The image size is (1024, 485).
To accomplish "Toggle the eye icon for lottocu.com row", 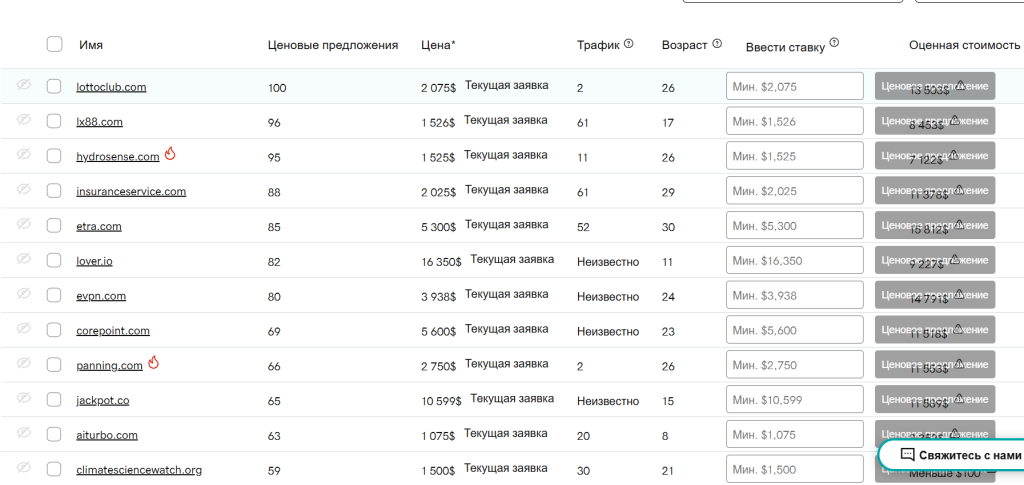I will (24, 86).
